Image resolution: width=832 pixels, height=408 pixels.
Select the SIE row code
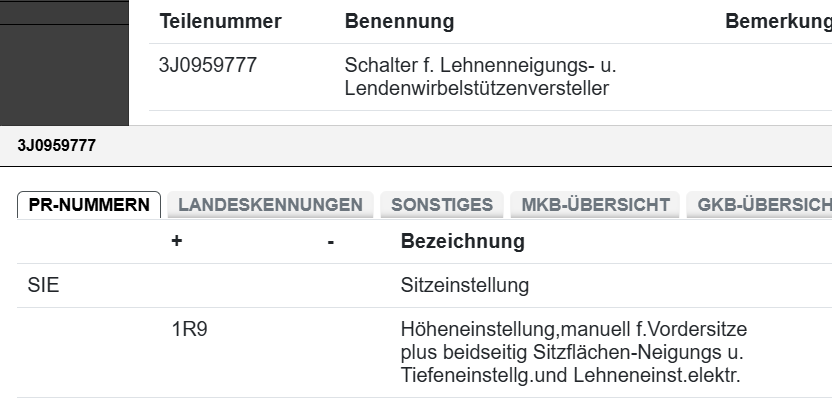click(43, 286)
